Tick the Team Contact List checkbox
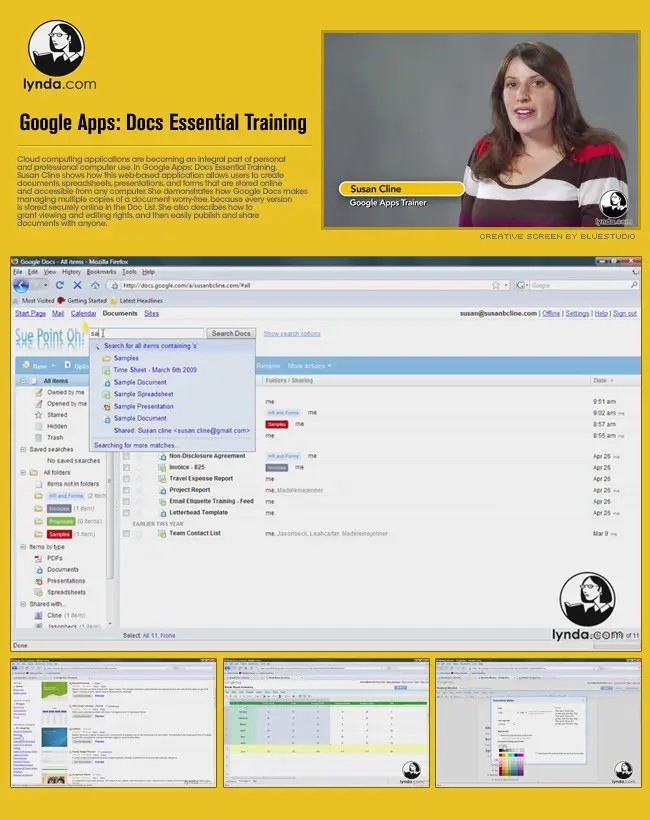650x820 pixels. (126, 534)
